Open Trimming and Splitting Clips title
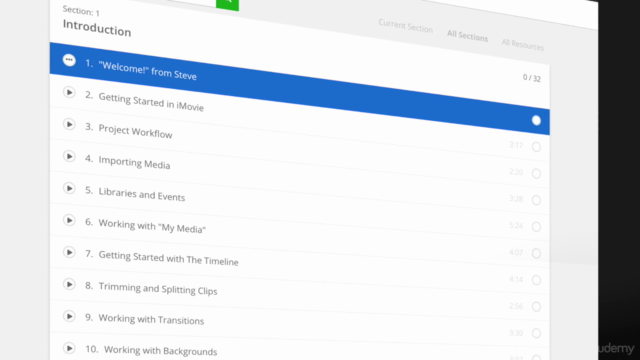This screenshot has width=640, height=360. tap(158, 289)
